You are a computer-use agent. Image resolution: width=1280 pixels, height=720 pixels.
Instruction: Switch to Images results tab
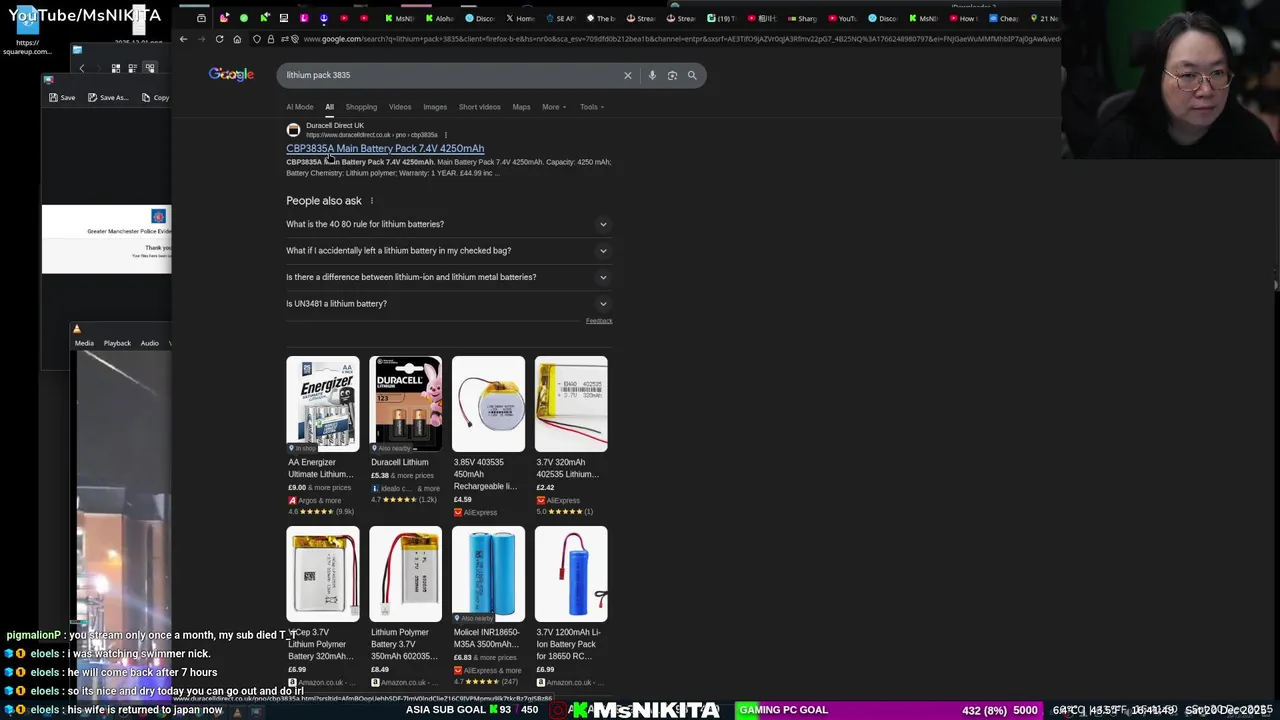pos(435,107)
